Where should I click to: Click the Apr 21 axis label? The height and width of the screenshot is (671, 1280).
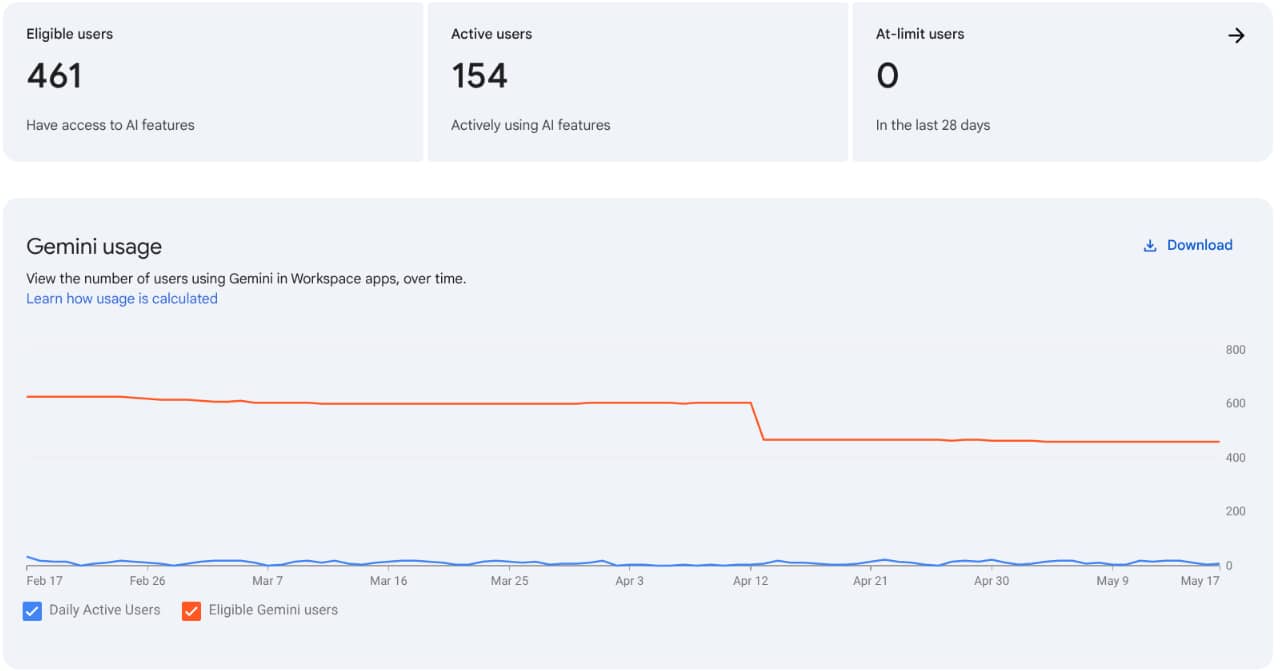tap(870, 580)
